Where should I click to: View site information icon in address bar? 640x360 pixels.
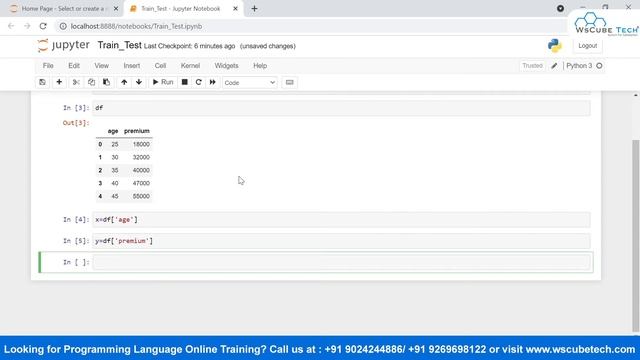pos(63,26)
